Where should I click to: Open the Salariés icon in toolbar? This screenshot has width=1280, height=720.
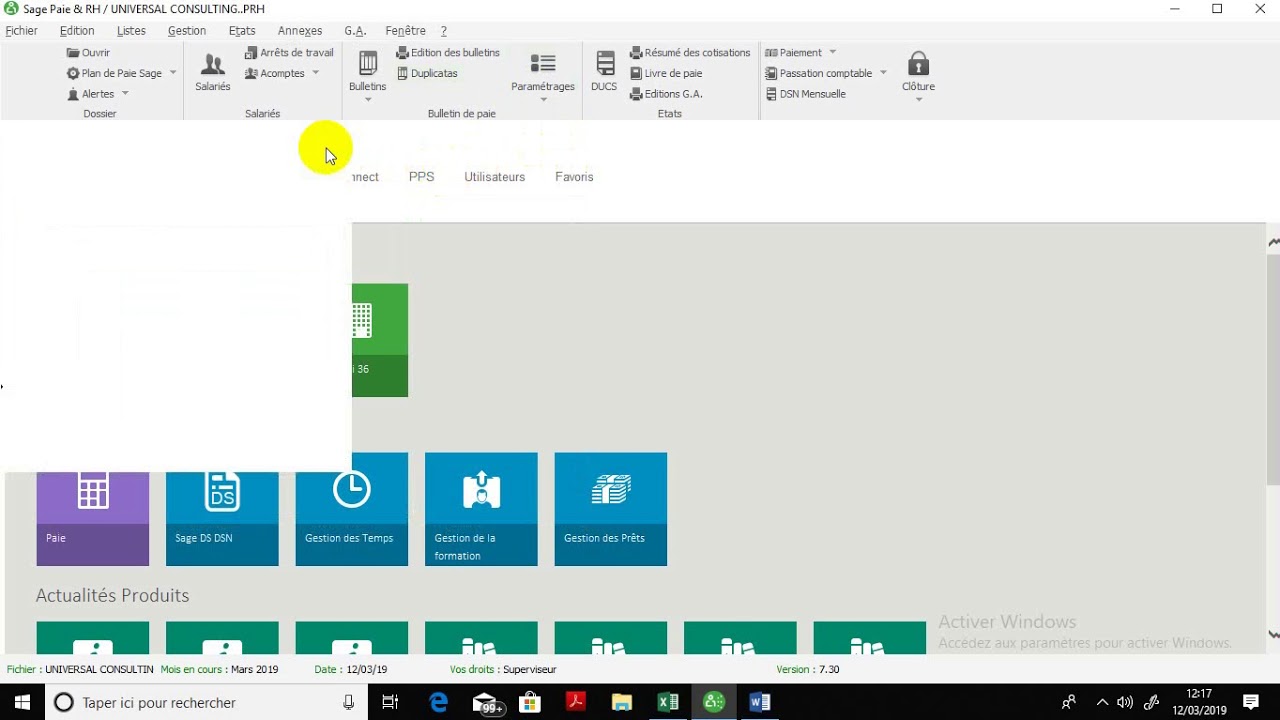pos(212,73)
